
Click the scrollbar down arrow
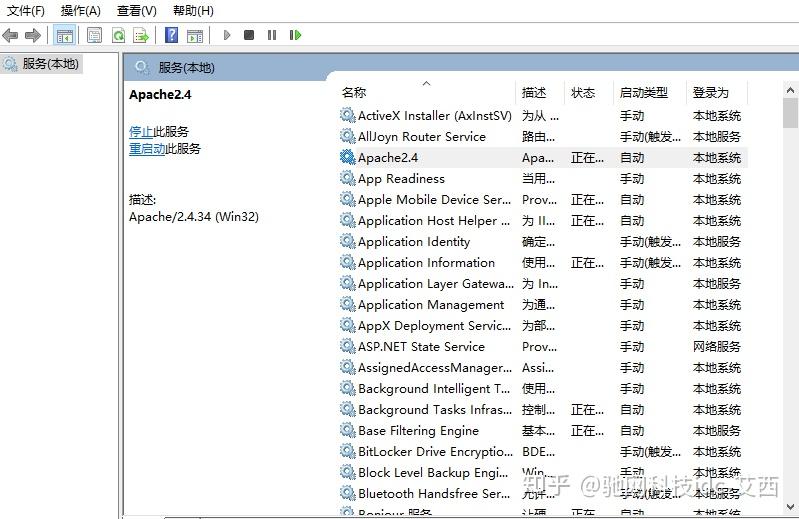coord(790,507)
